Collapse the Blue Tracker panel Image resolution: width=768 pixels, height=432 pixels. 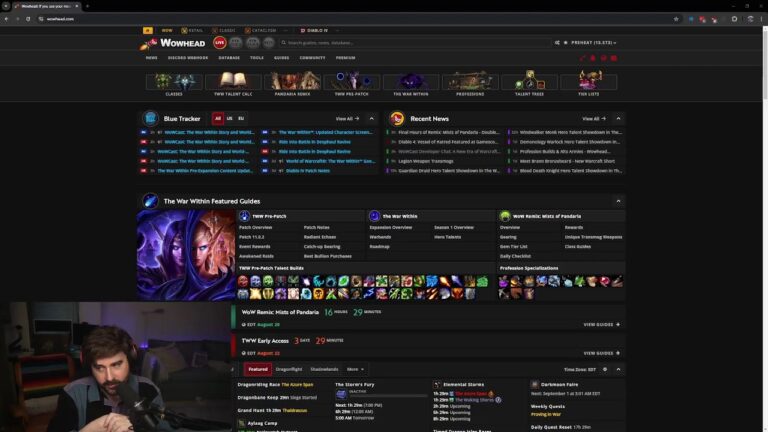click(371, 119)
